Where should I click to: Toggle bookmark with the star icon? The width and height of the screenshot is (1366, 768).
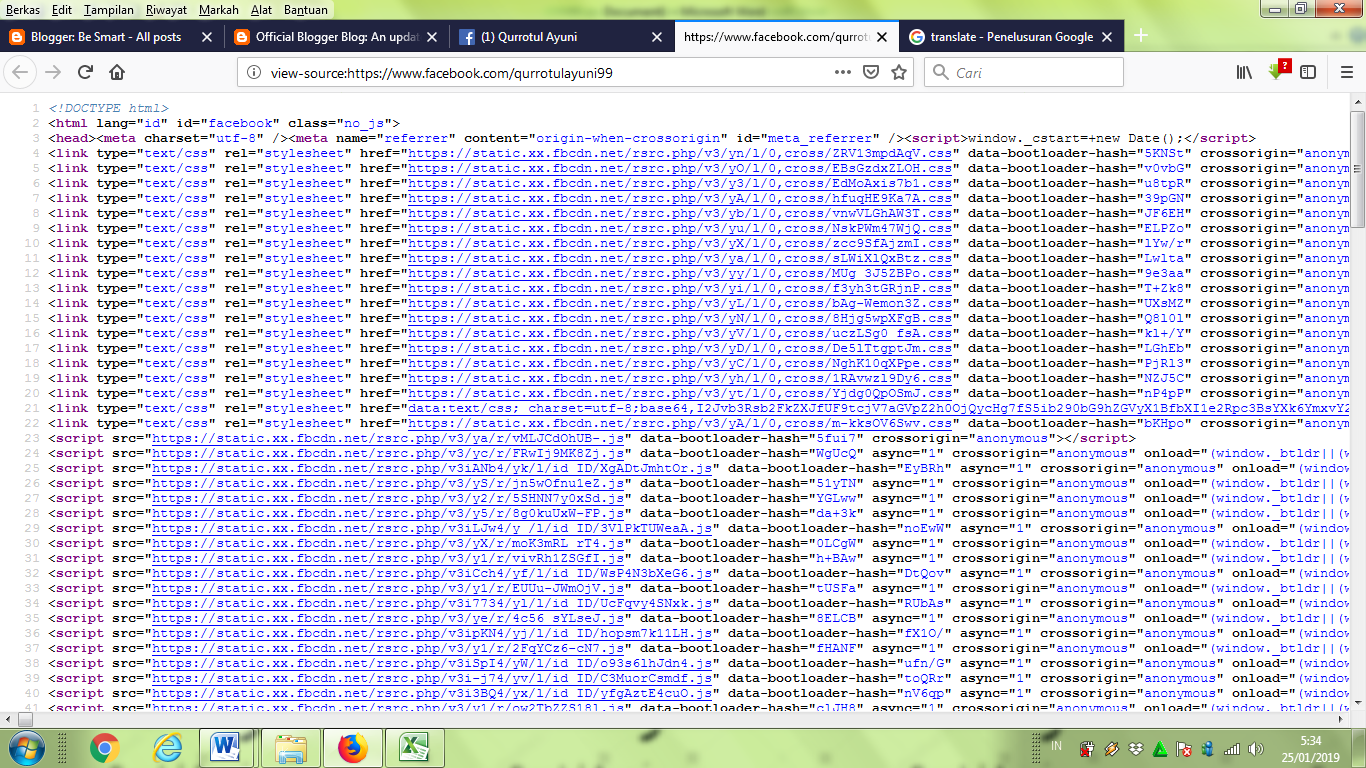[x=898, y=71]
